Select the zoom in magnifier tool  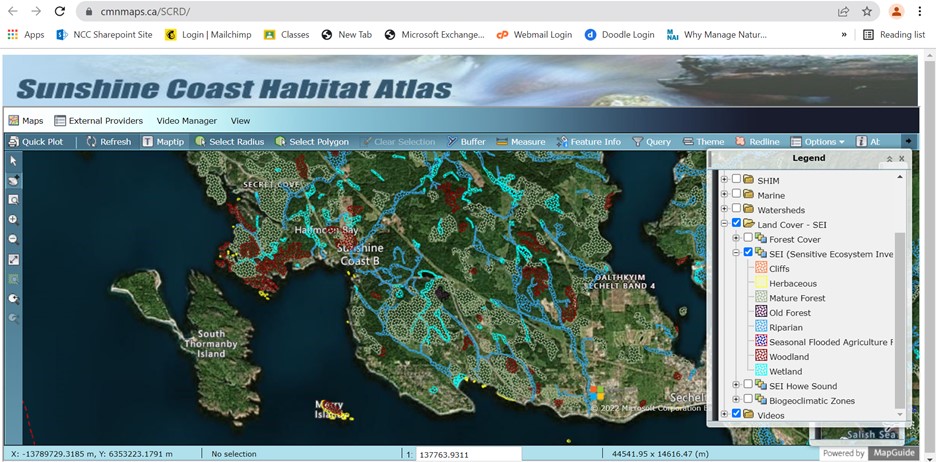(13, 220)
